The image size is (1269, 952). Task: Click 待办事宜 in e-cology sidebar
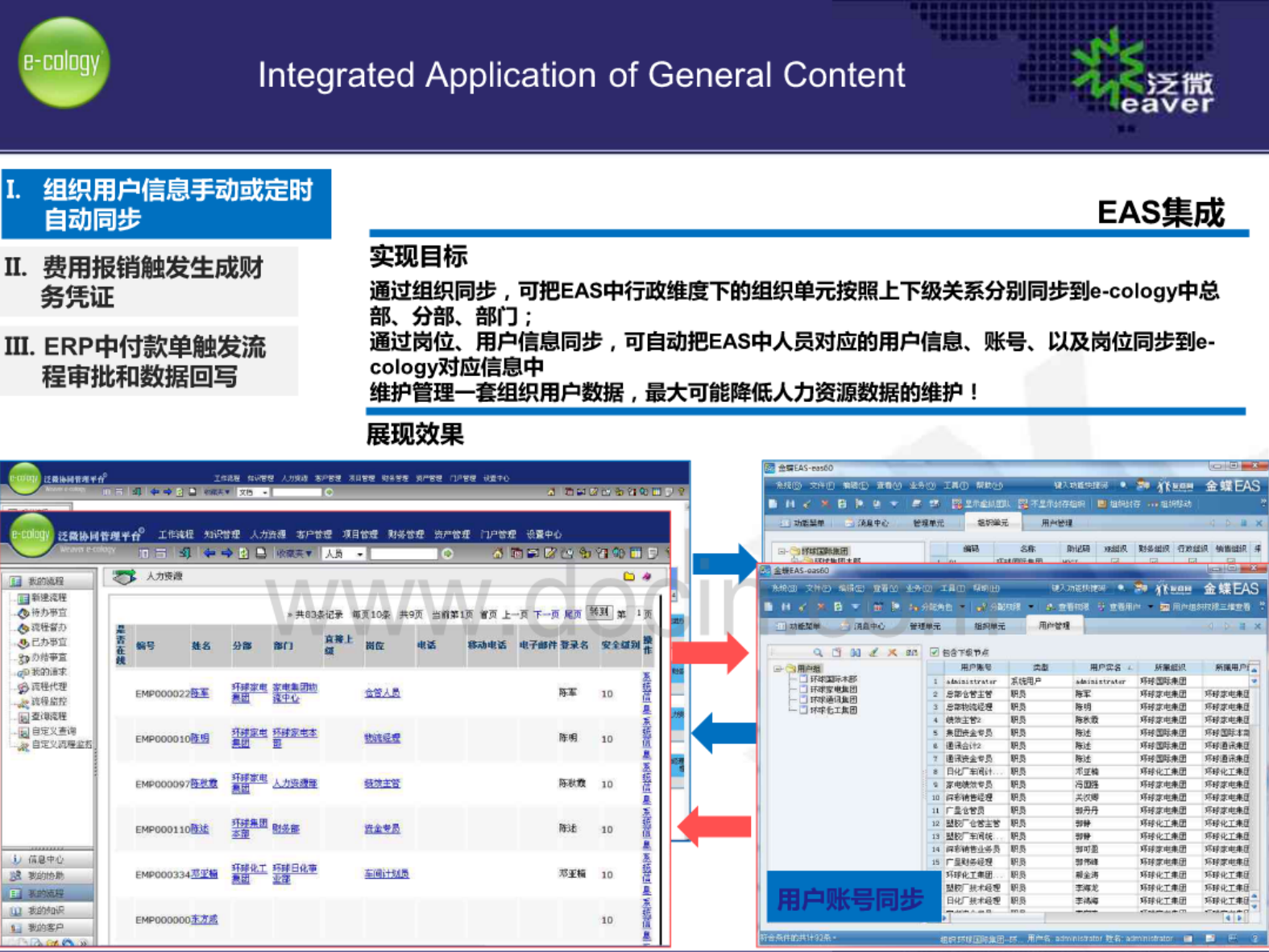48,612
